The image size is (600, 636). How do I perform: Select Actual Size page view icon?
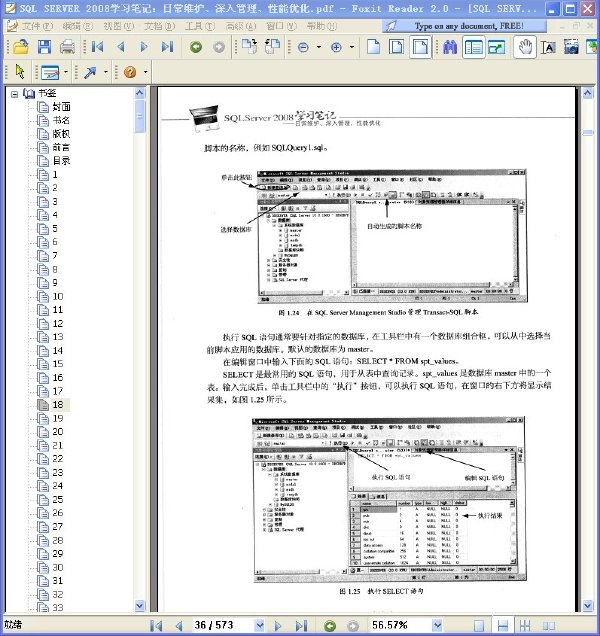tap(373, 47)
